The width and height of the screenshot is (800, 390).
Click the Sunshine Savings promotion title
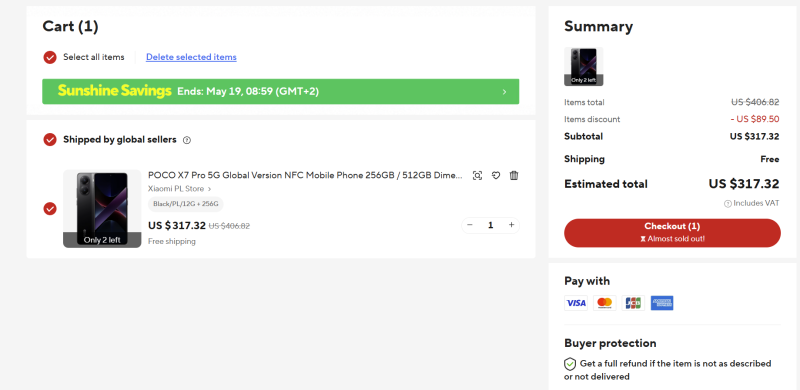114,91
